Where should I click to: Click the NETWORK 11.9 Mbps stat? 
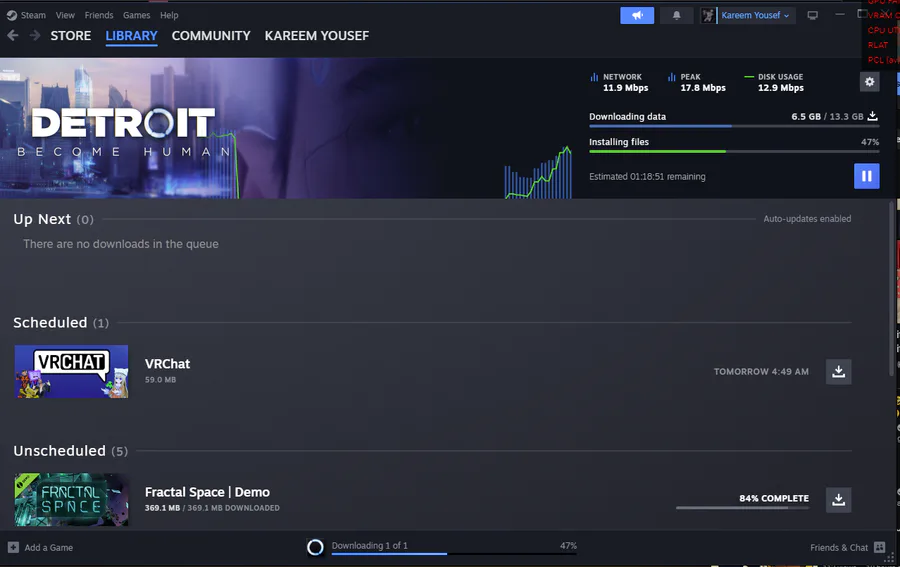[619, 82]
